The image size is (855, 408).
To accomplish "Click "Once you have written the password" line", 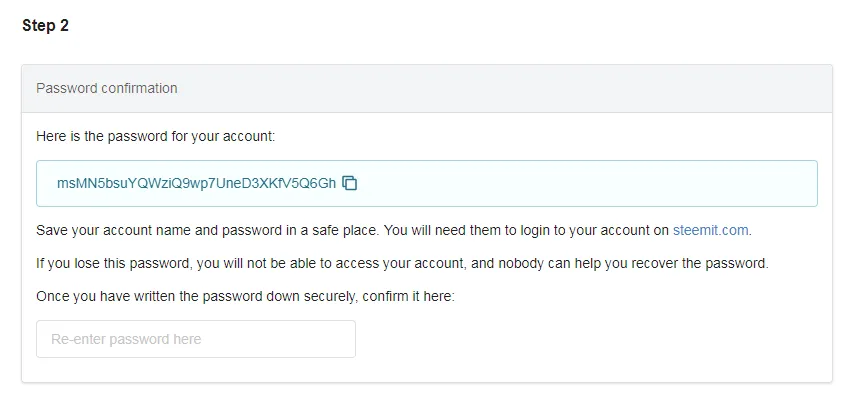I will pyautogui.click(x=150, y=297).
